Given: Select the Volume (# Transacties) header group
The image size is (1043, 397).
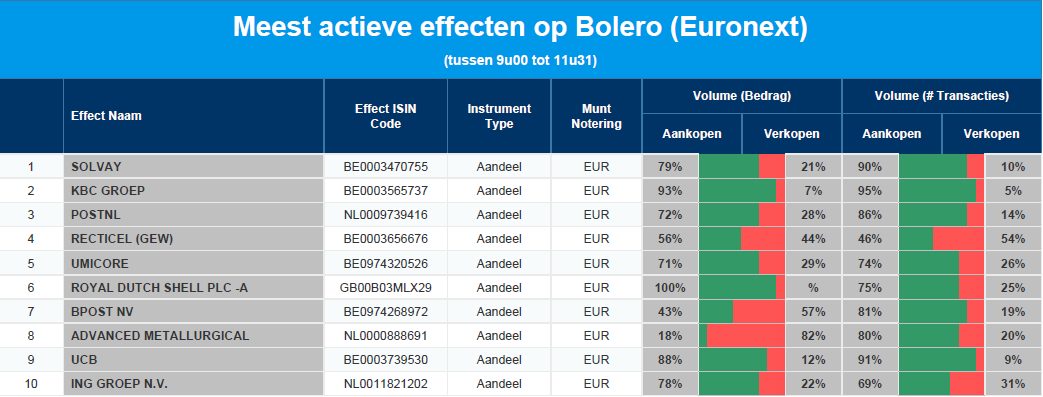Looking at the screenshot, I should point(942,96).
